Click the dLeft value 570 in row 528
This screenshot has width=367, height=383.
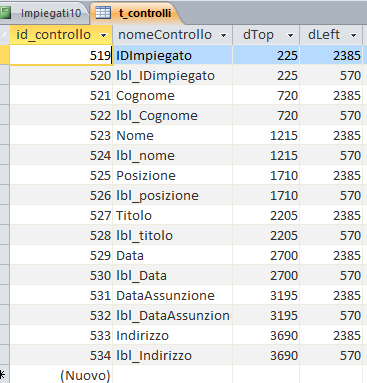coord(331,235)
